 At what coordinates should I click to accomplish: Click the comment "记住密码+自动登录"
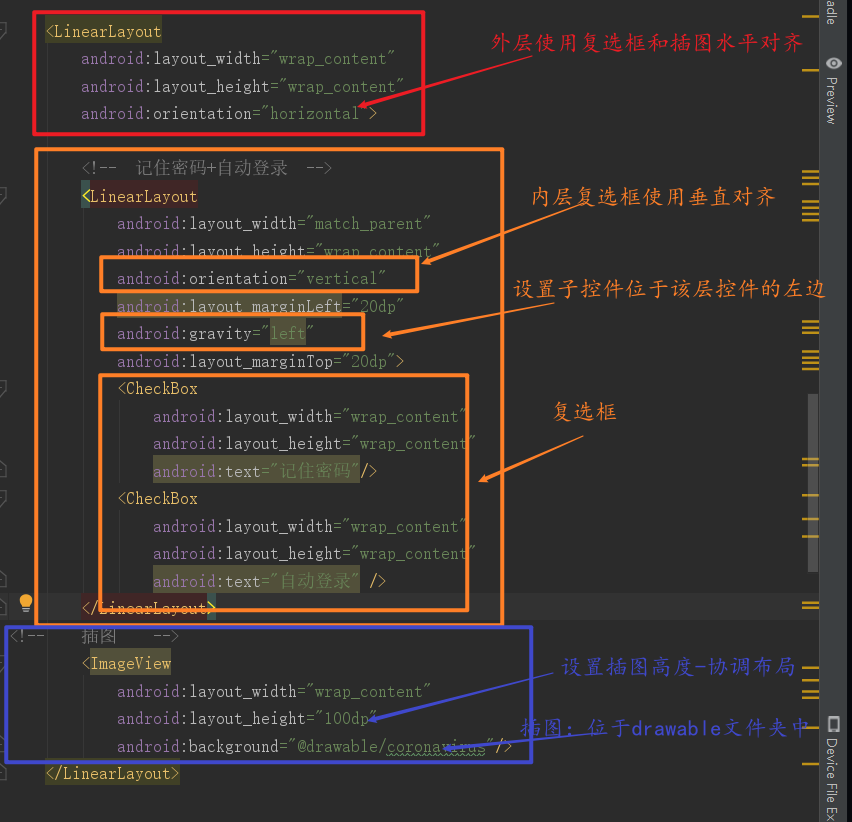coord(211,168)
